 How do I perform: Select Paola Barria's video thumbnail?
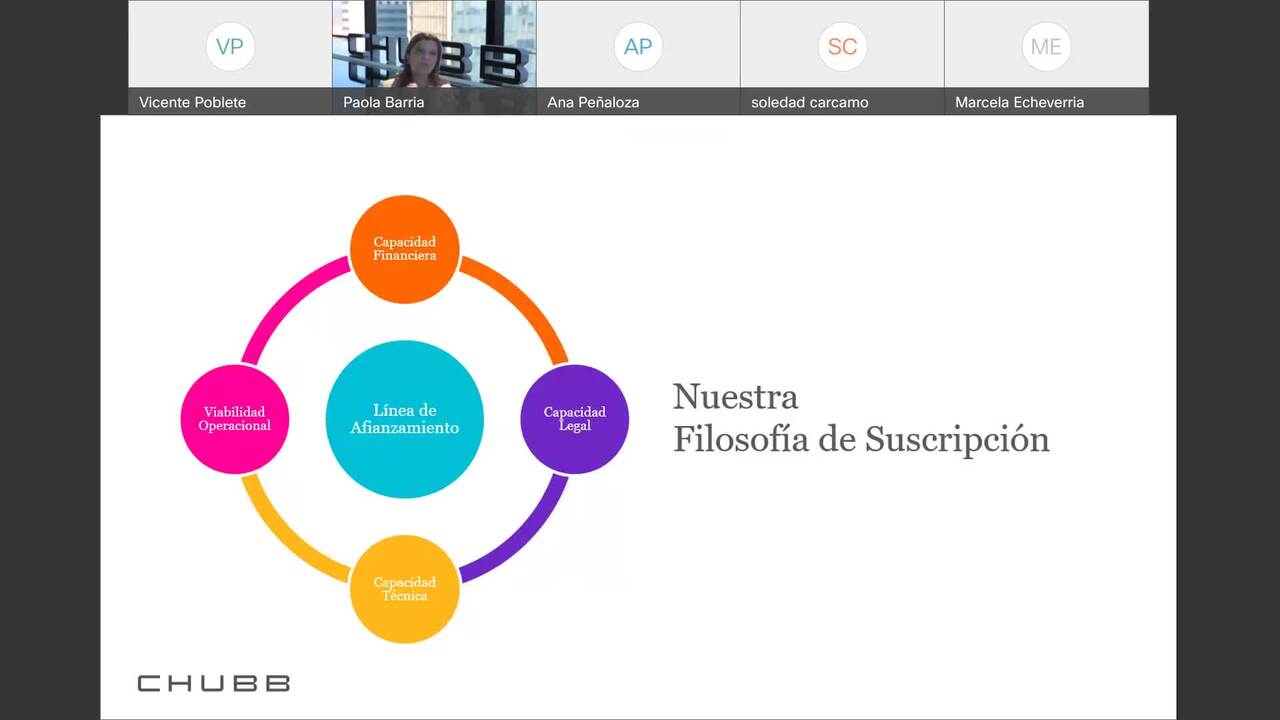(434, 45)
